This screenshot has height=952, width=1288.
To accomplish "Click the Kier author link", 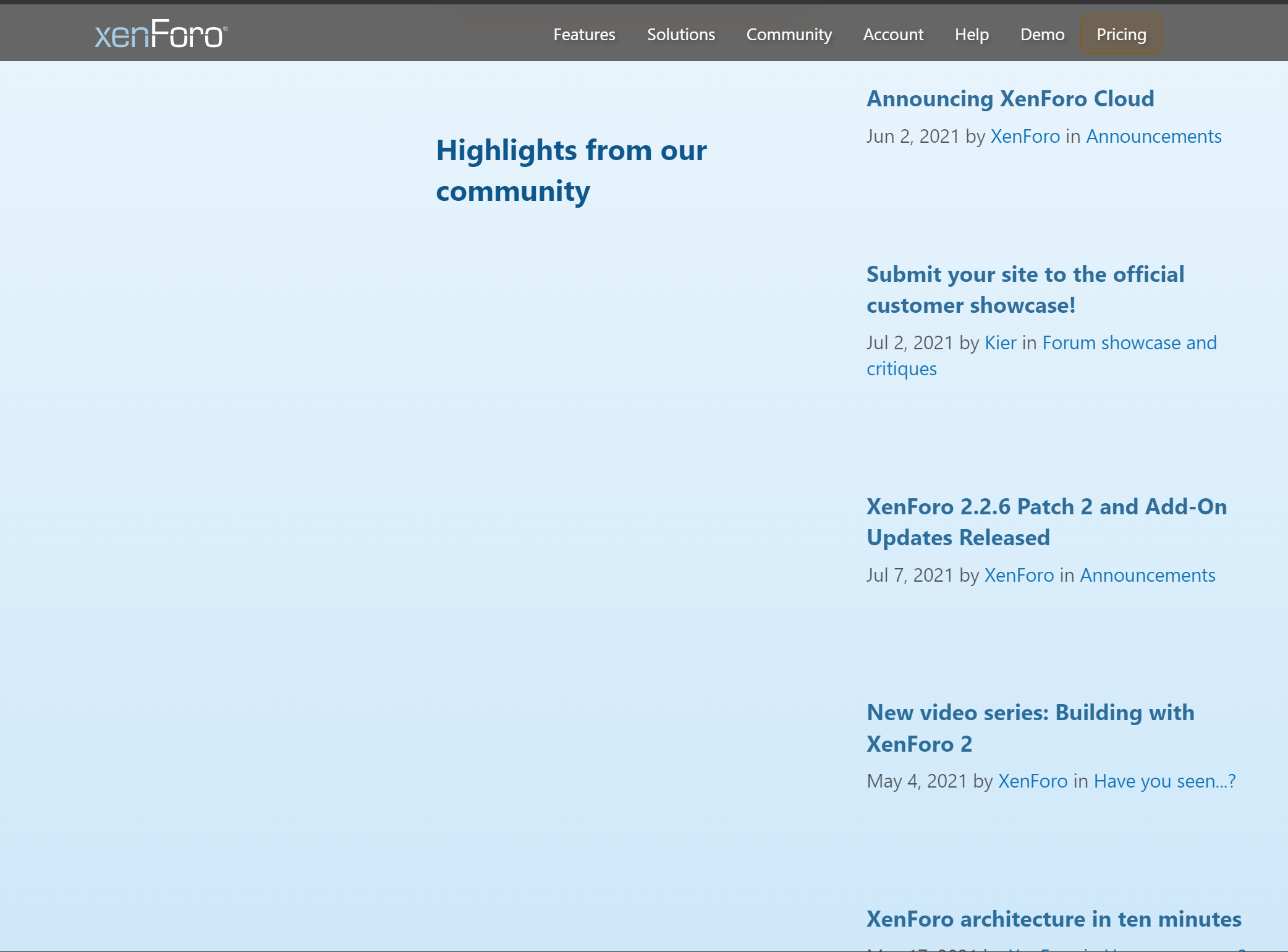I will pos(1000,342).
